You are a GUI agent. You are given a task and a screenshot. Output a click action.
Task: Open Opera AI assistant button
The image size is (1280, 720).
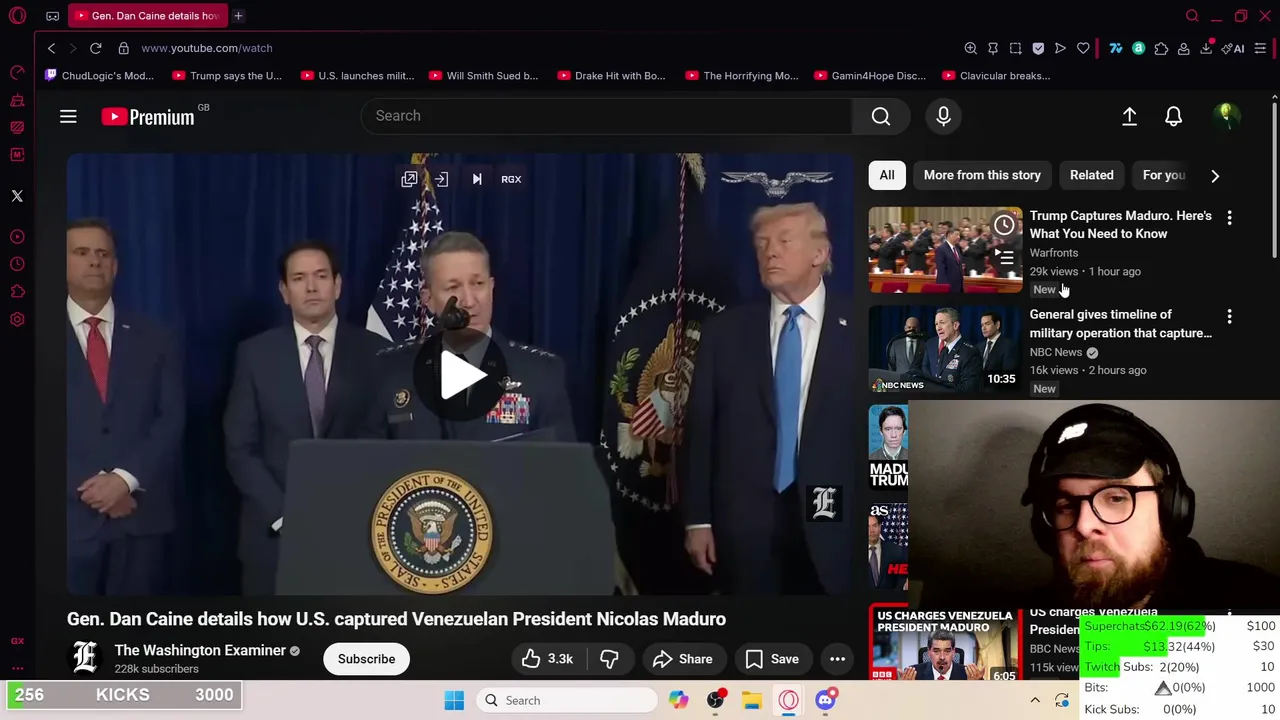click(1233, 48)
